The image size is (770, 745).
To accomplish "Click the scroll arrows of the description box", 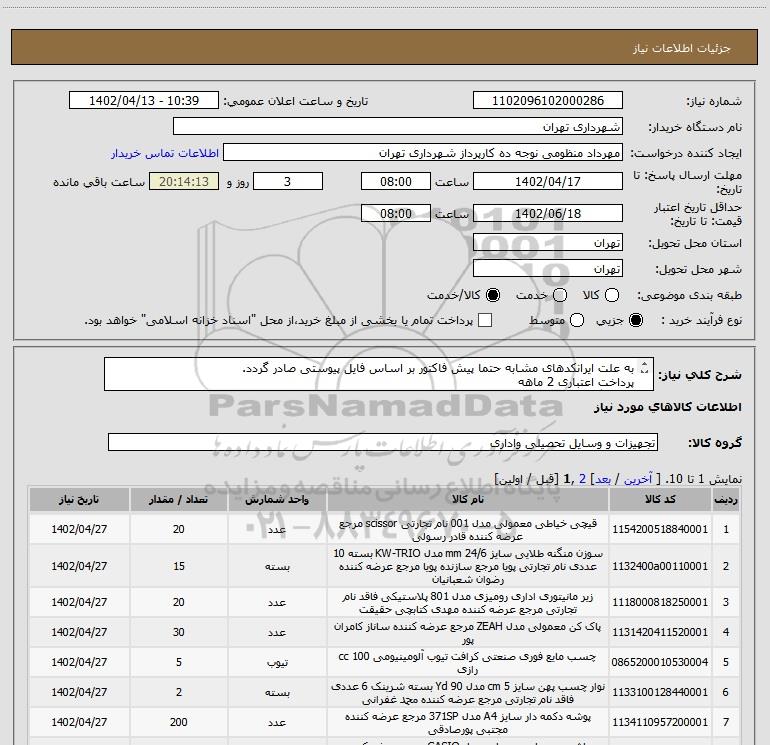I will (x=645, y=368).
